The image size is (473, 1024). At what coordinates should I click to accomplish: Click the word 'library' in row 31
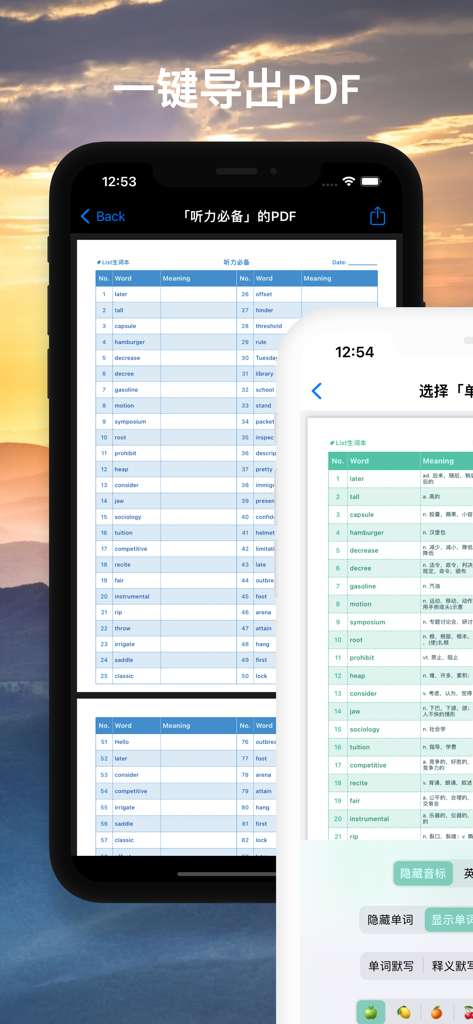click(265, 374)
